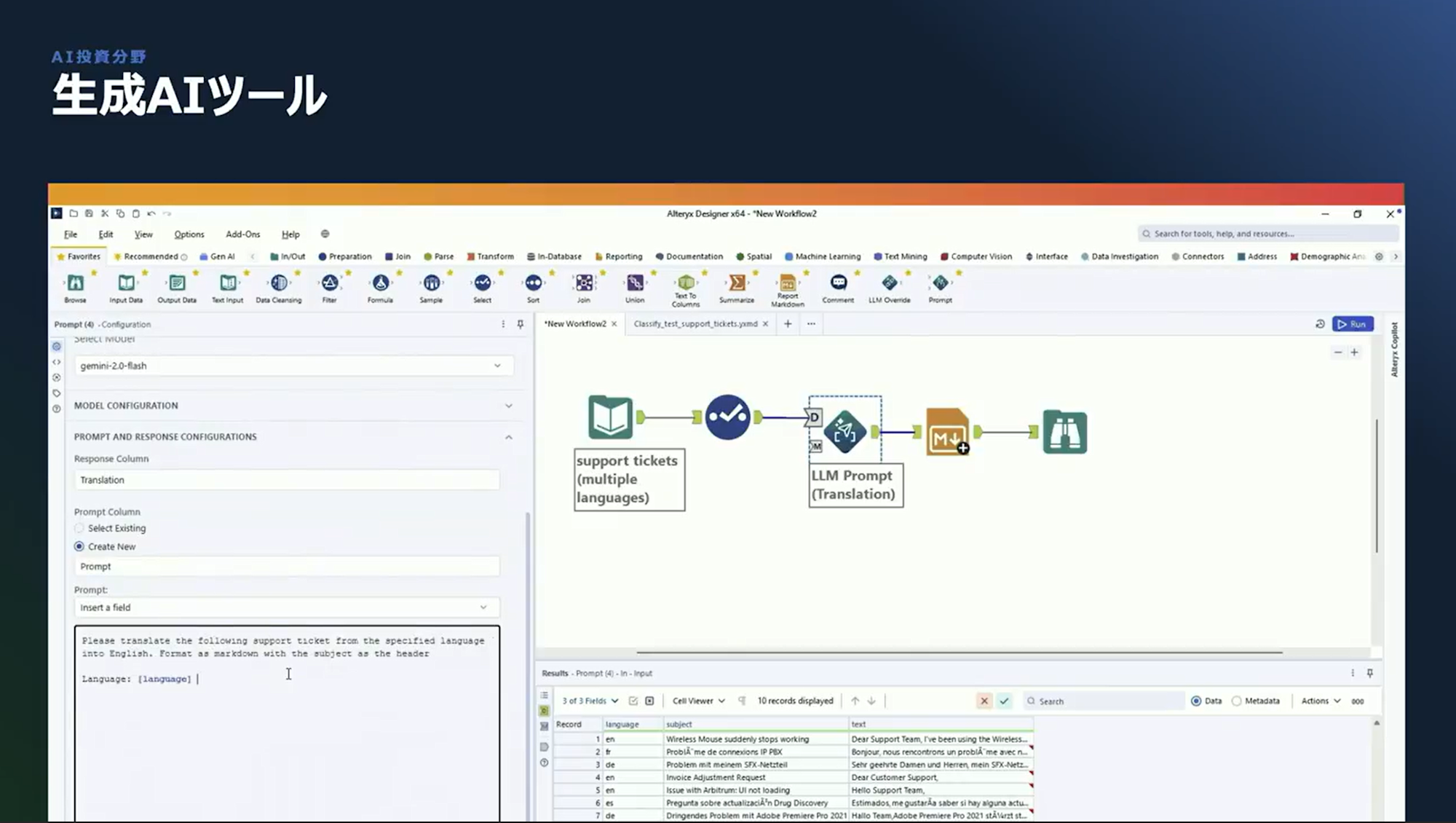This screenshot has width=1456, height=823.
Task: Open the 3 of 3 Fields dropdown
Action: [590, 701]
